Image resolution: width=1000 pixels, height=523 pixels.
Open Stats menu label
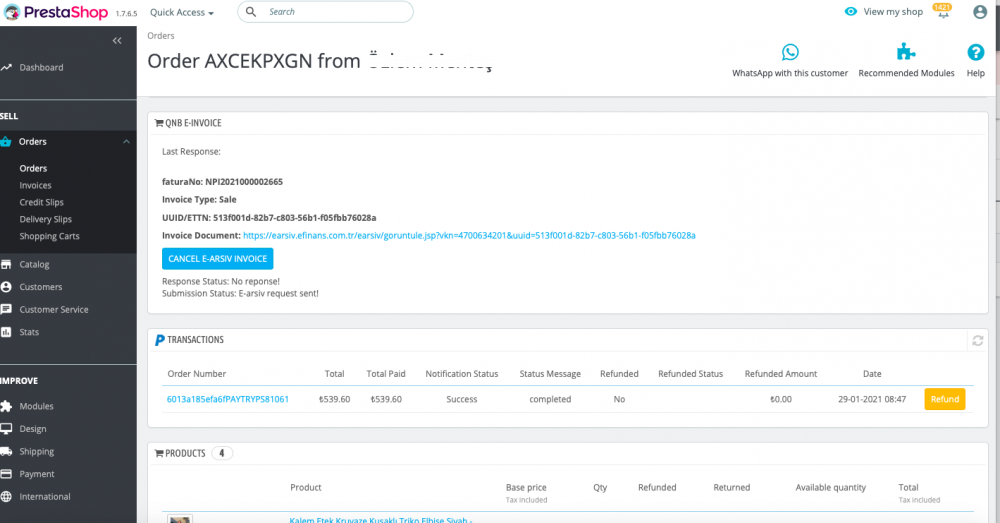tap(29, 332)
